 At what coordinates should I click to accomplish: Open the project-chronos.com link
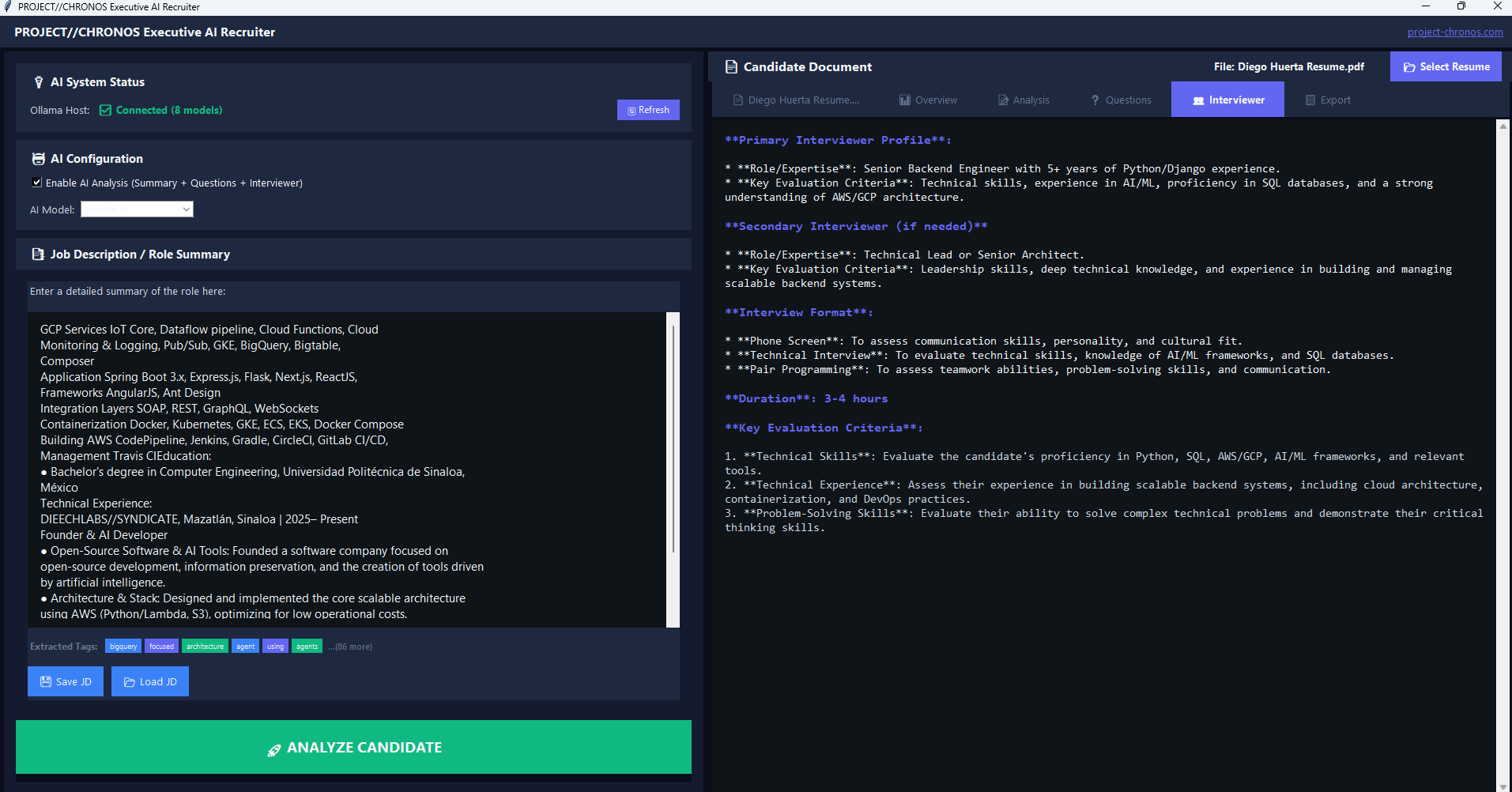click(x=1454, y=32)
